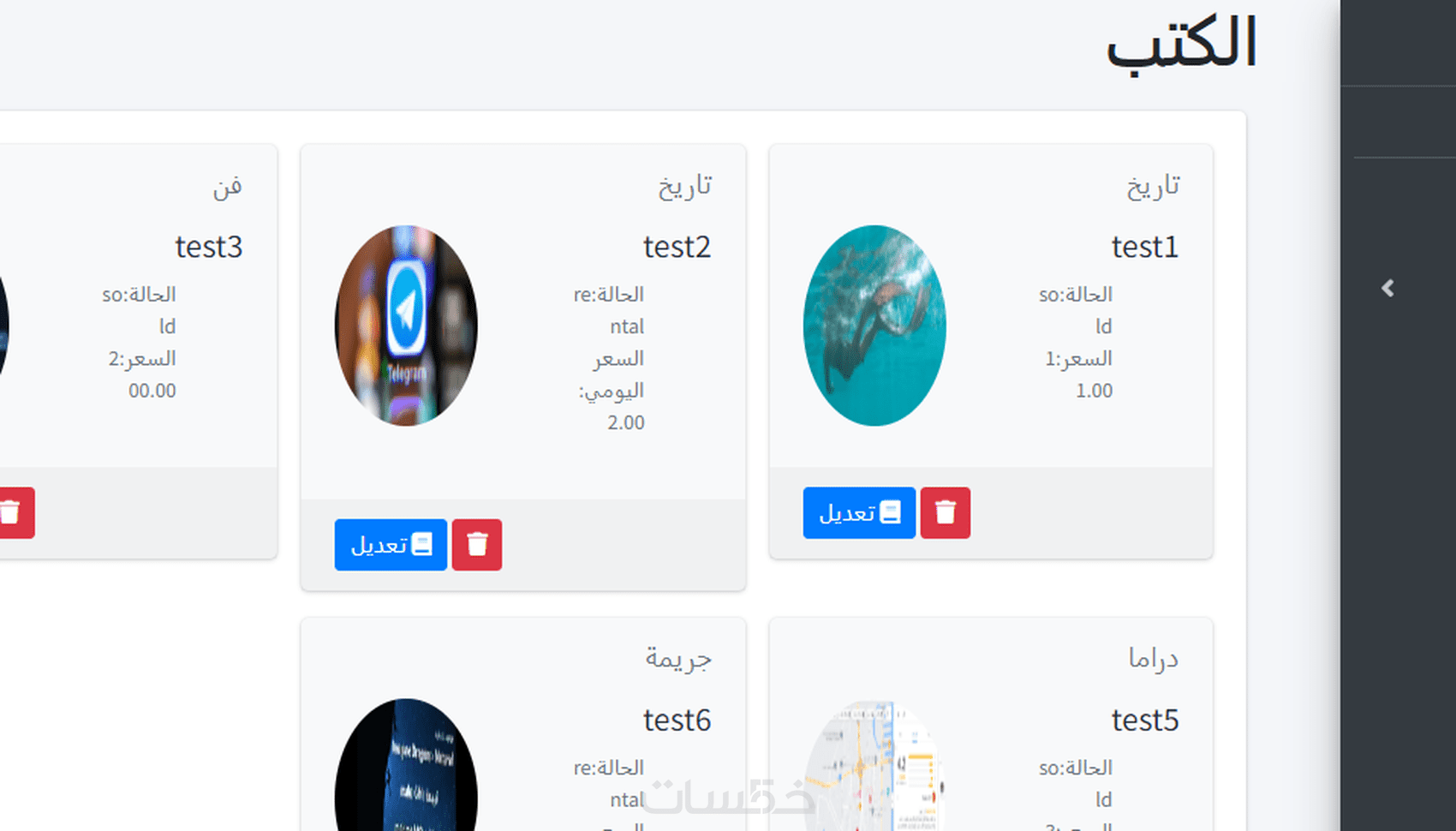Click the test5 book title

[1145, 720]
